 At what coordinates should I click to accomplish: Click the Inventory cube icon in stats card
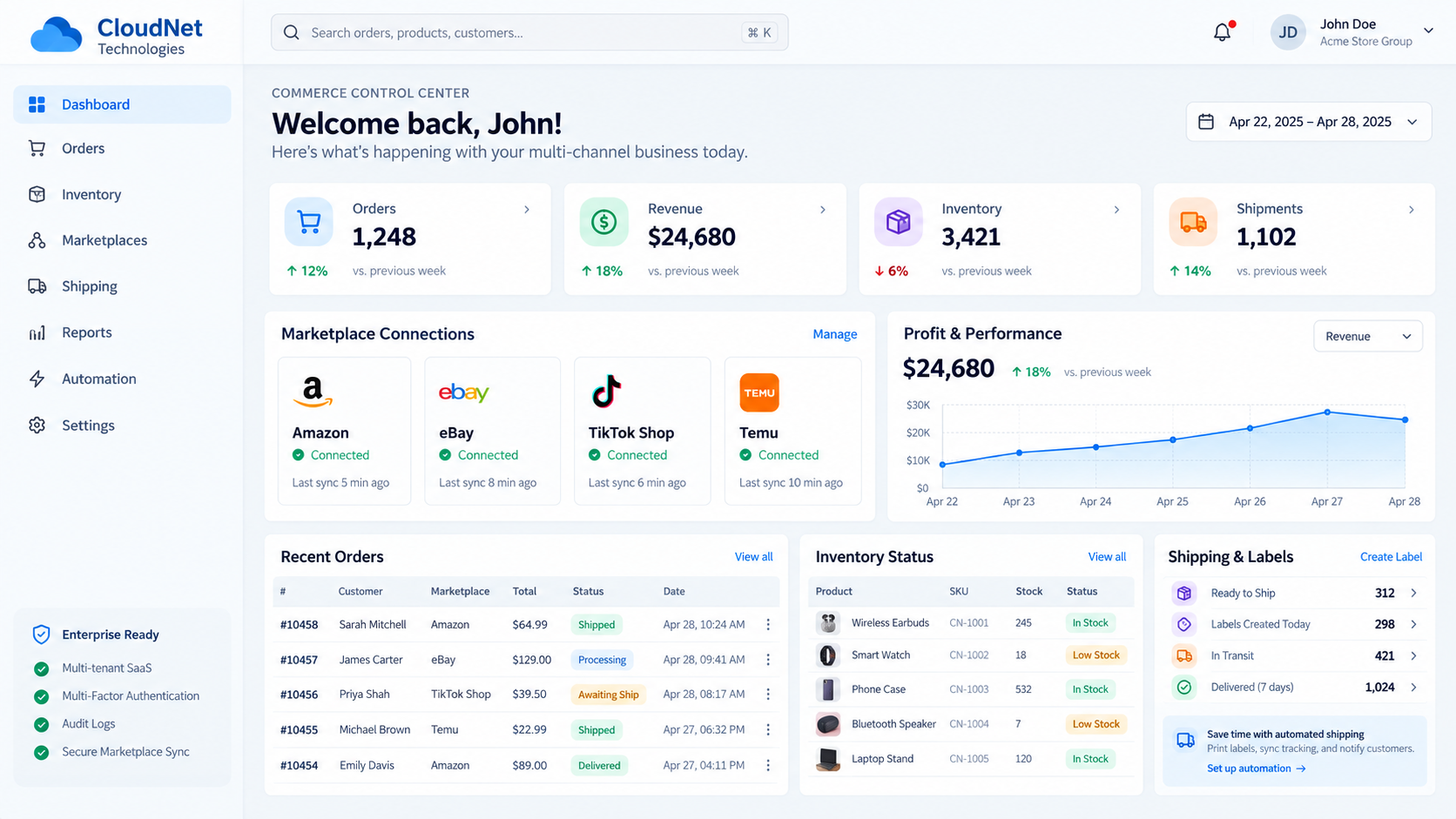[898, 222]
